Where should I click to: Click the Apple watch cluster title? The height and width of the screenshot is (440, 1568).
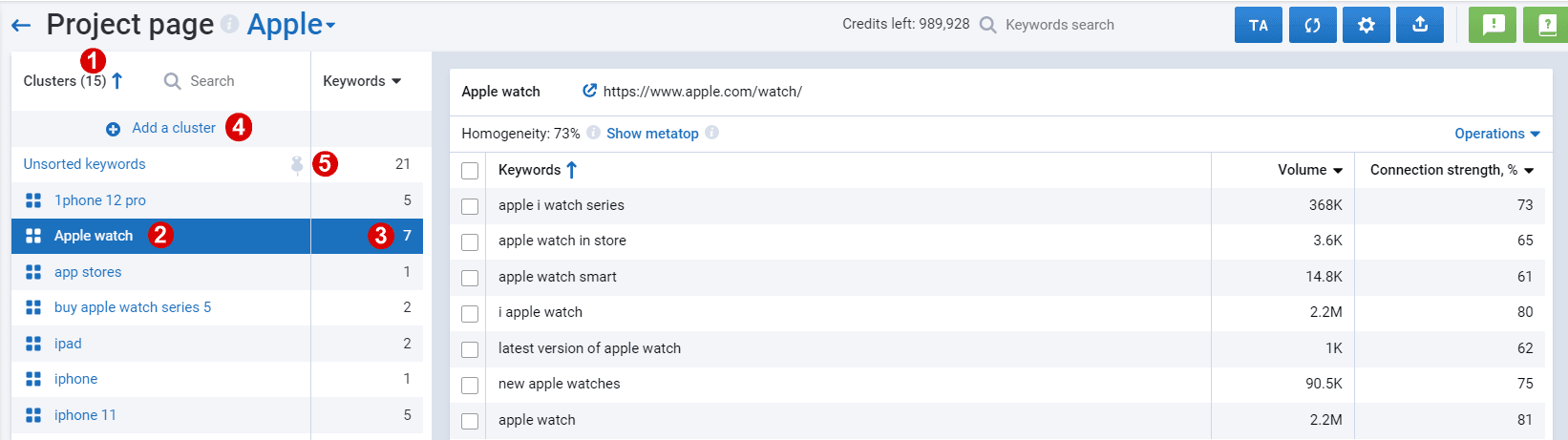pos(500,92)
